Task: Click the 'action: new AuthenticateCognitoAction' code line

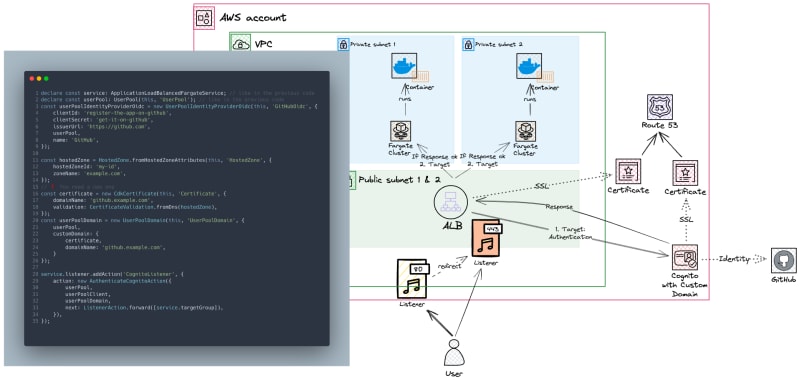Action: [x=113, y=281]
